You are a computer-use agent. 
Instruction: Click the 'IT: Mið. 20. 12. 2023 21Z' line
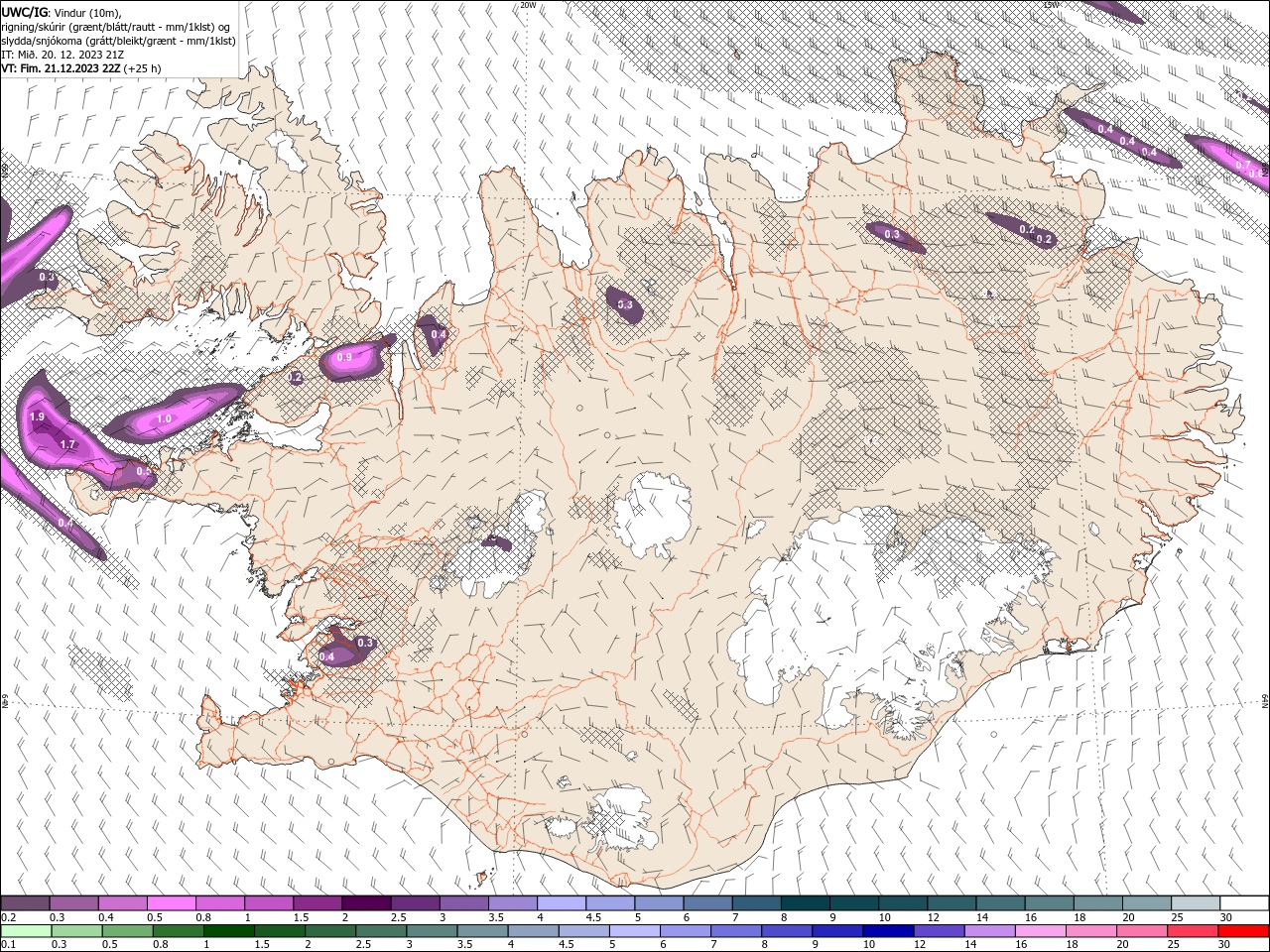(x=63, y=55)
